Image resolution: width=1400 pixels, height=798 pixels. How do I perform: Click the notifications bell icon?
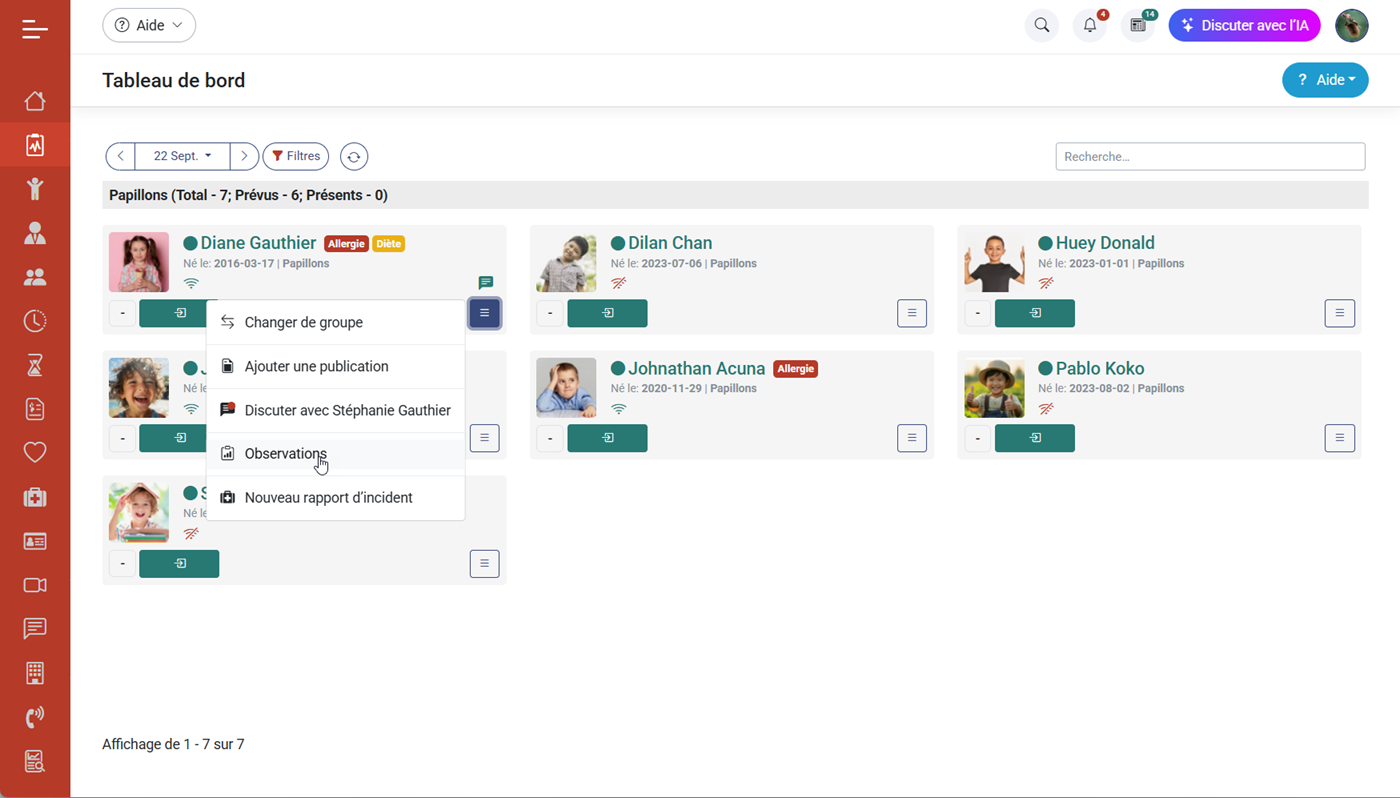pos(1090,26)
